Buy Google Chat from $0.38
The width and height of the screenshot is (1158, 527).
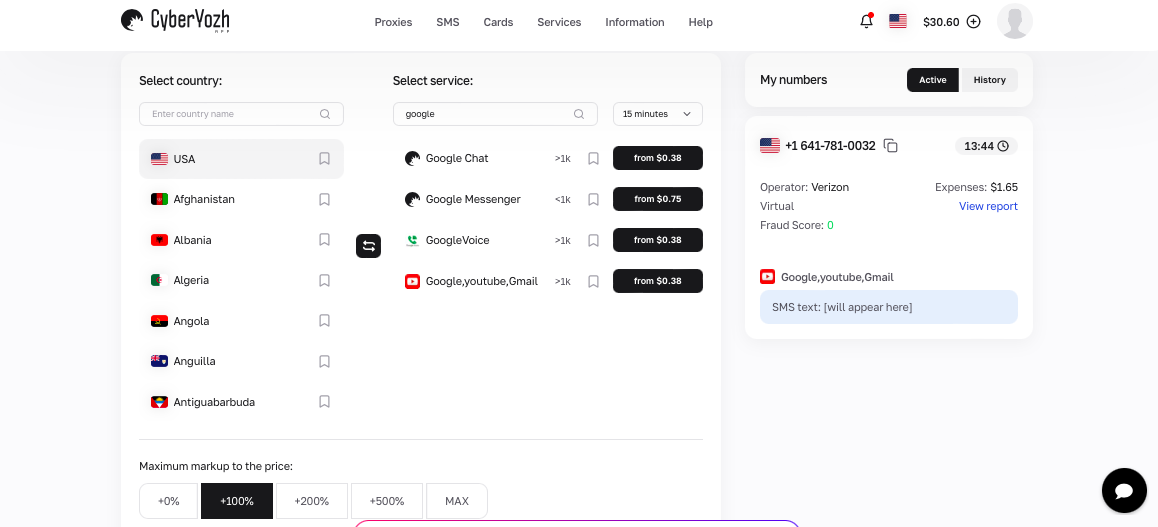[x=657, y=158]
